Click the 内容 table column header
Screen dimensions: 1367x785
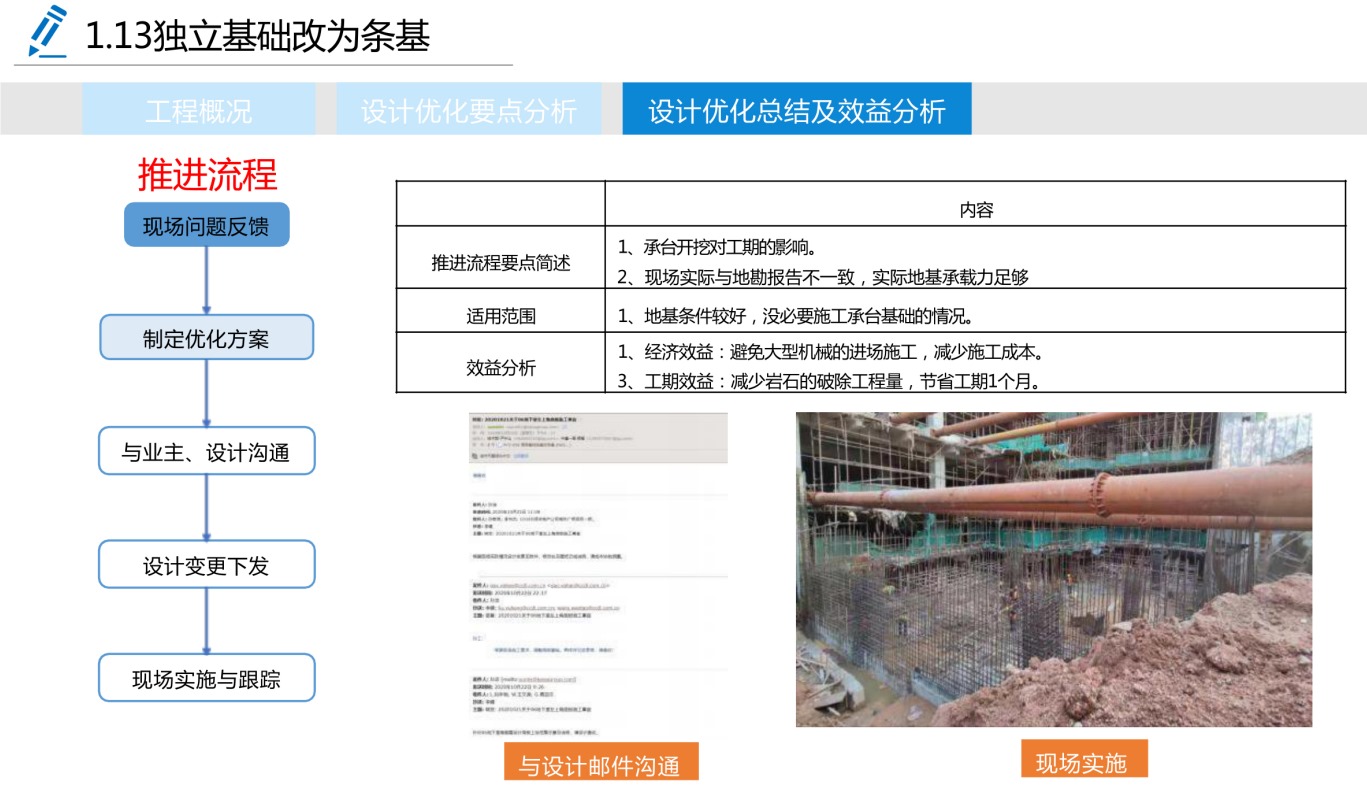point(975,210)
